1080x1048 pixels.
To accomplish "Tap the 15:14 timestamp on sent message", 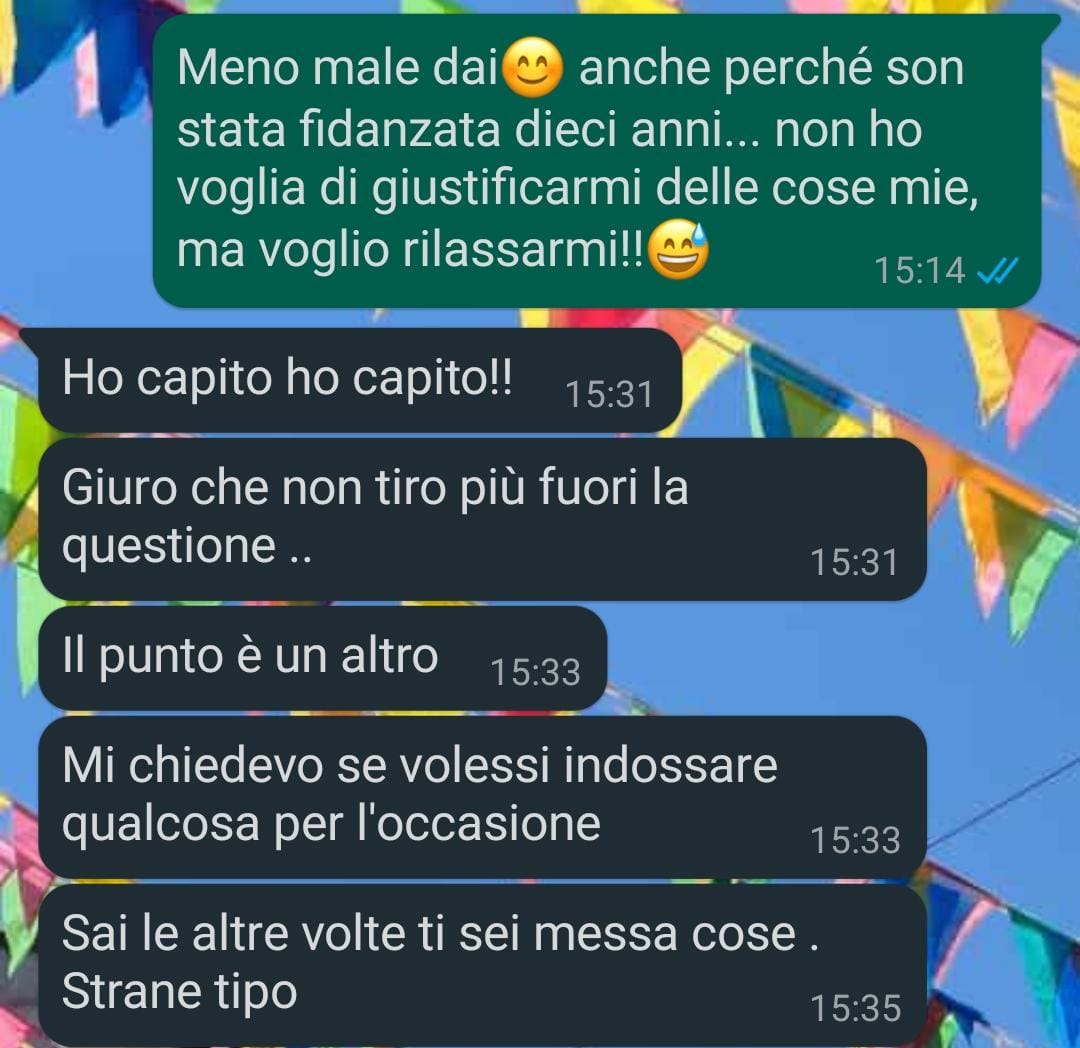I will [920, 271].
